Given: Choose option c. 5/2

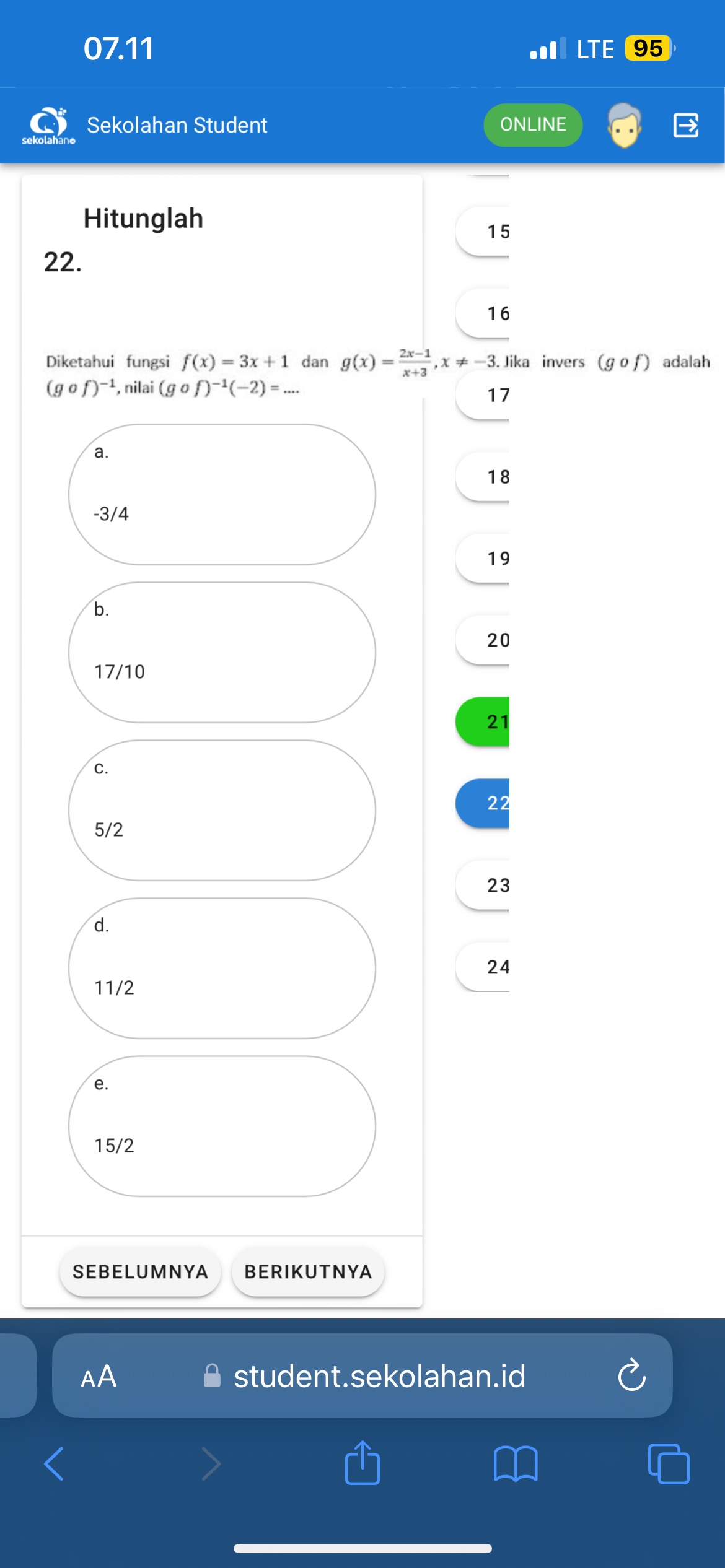Looking at the screenshot, I should [x=222, y=810].
